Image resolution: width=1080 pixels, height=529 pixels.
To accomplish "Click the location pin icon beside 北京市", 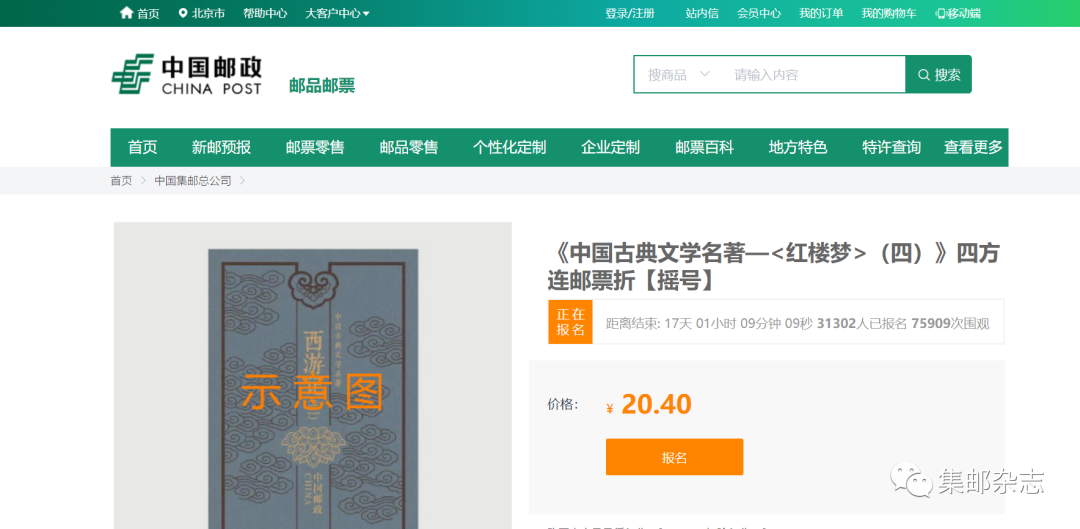I will (x=183, y=13).
